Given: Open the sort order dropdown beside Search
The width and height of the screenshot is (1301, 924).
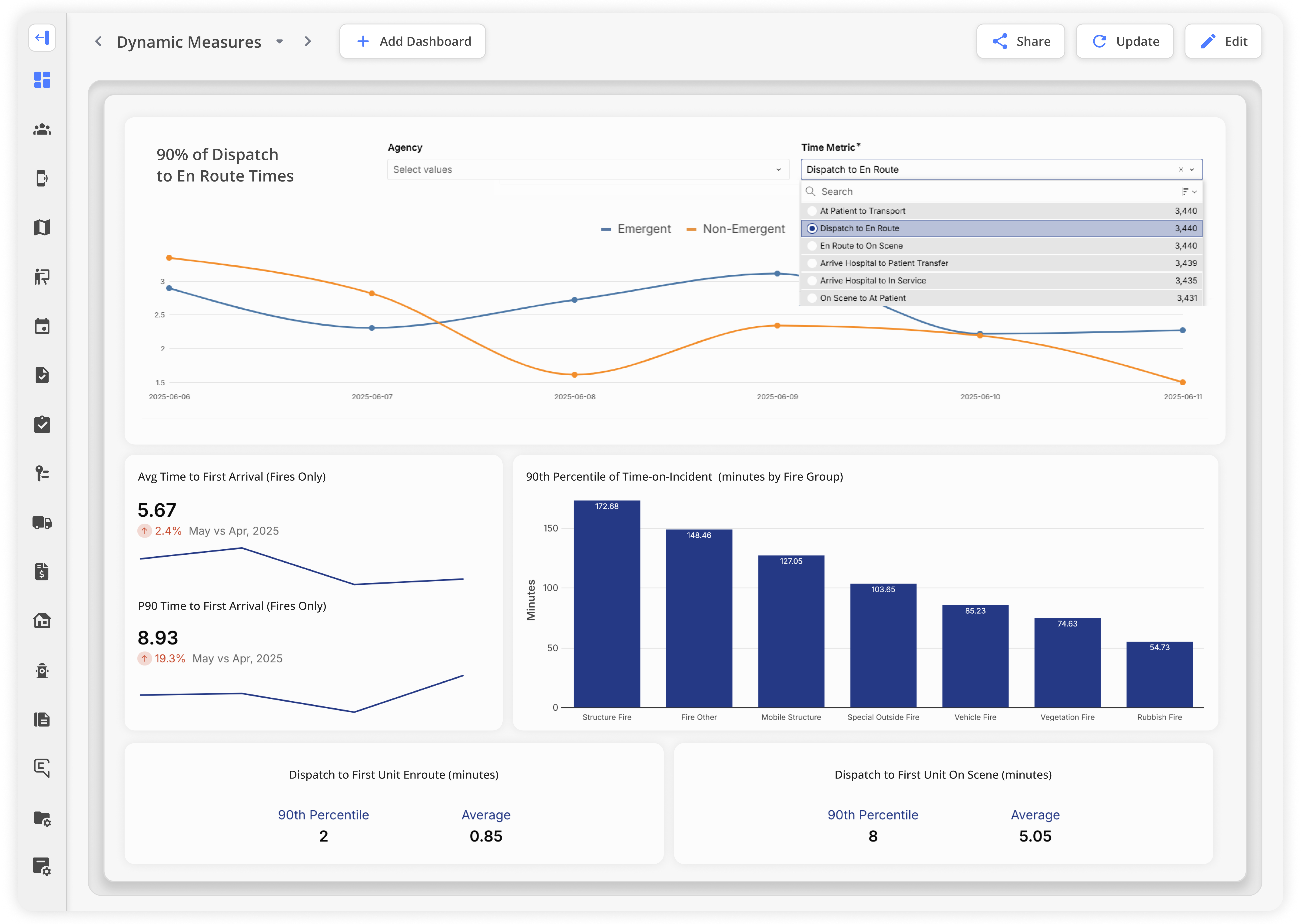Looking at the screenshot, I should (1188, 192).
